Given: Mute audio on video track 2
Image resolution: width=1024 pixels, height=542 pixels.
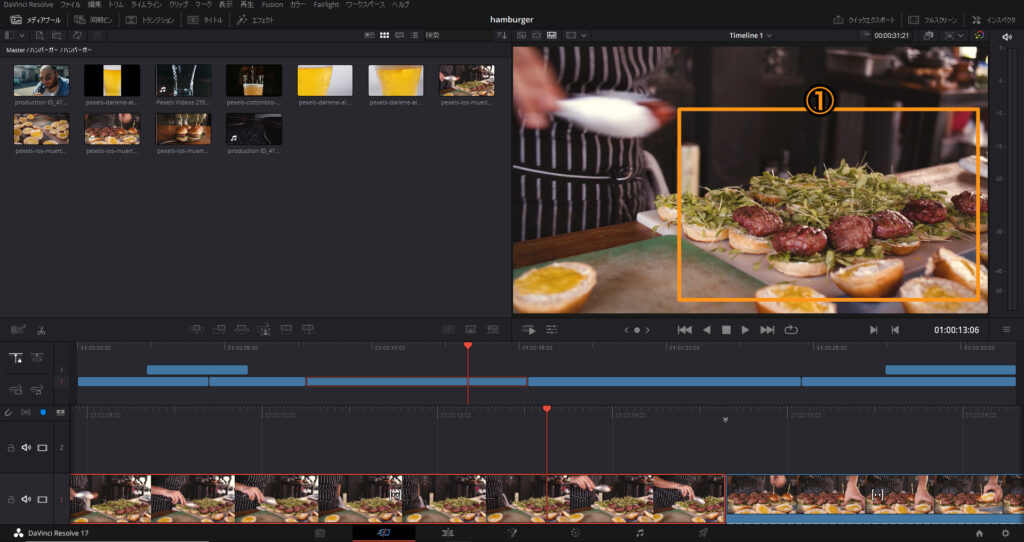Looking at the screenshot, I should pyautogui.click(x=27, y=448).
